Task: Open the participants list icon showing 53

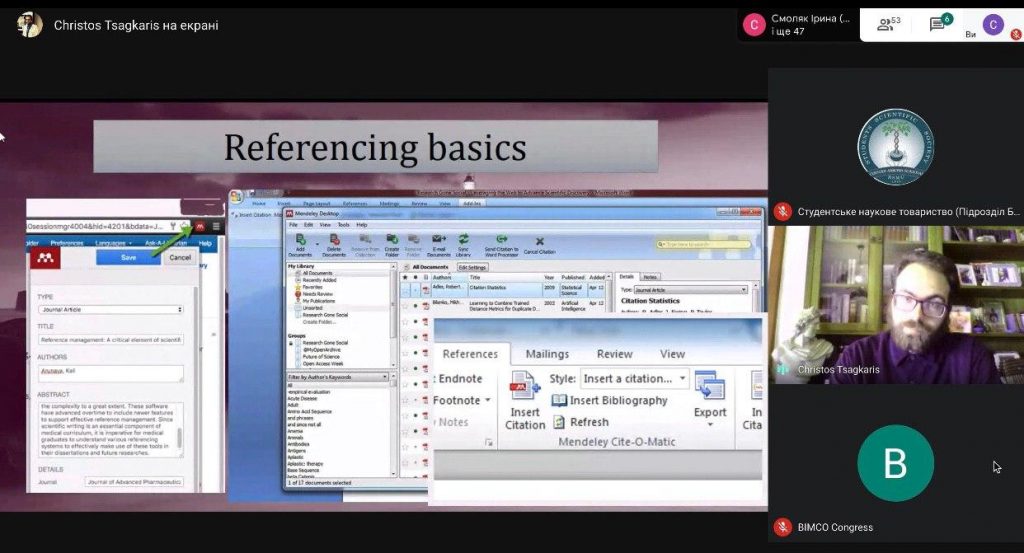Action: [889, 24]
